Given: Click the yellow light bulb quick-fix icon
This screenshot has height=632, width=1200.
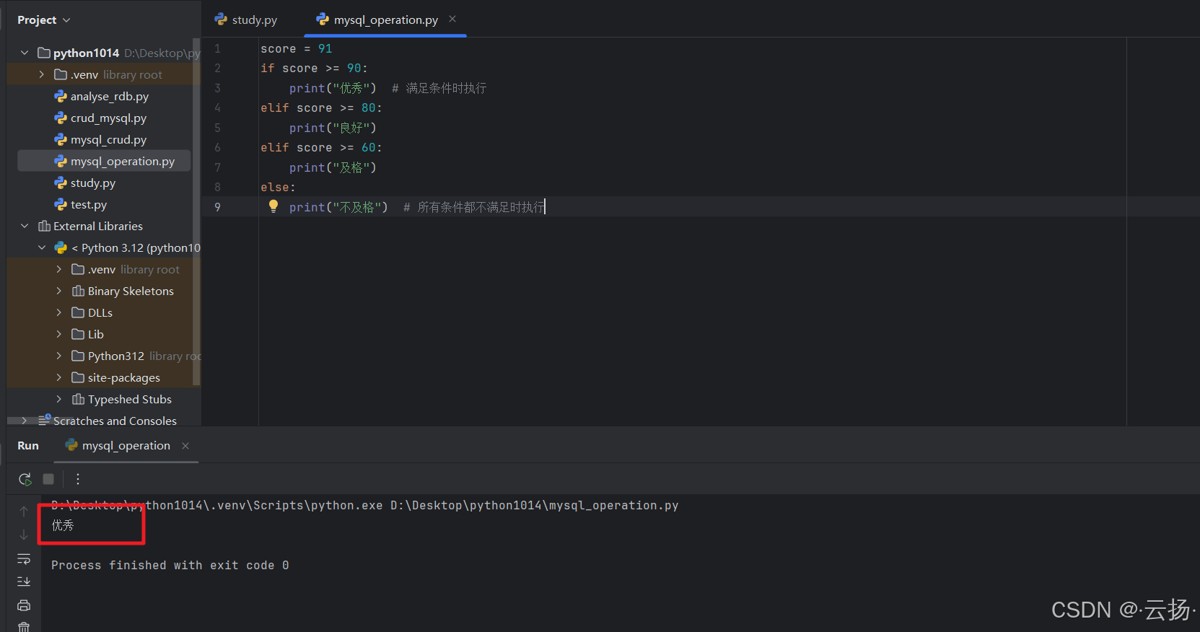Looking at the screenshot, I should 273,207.
